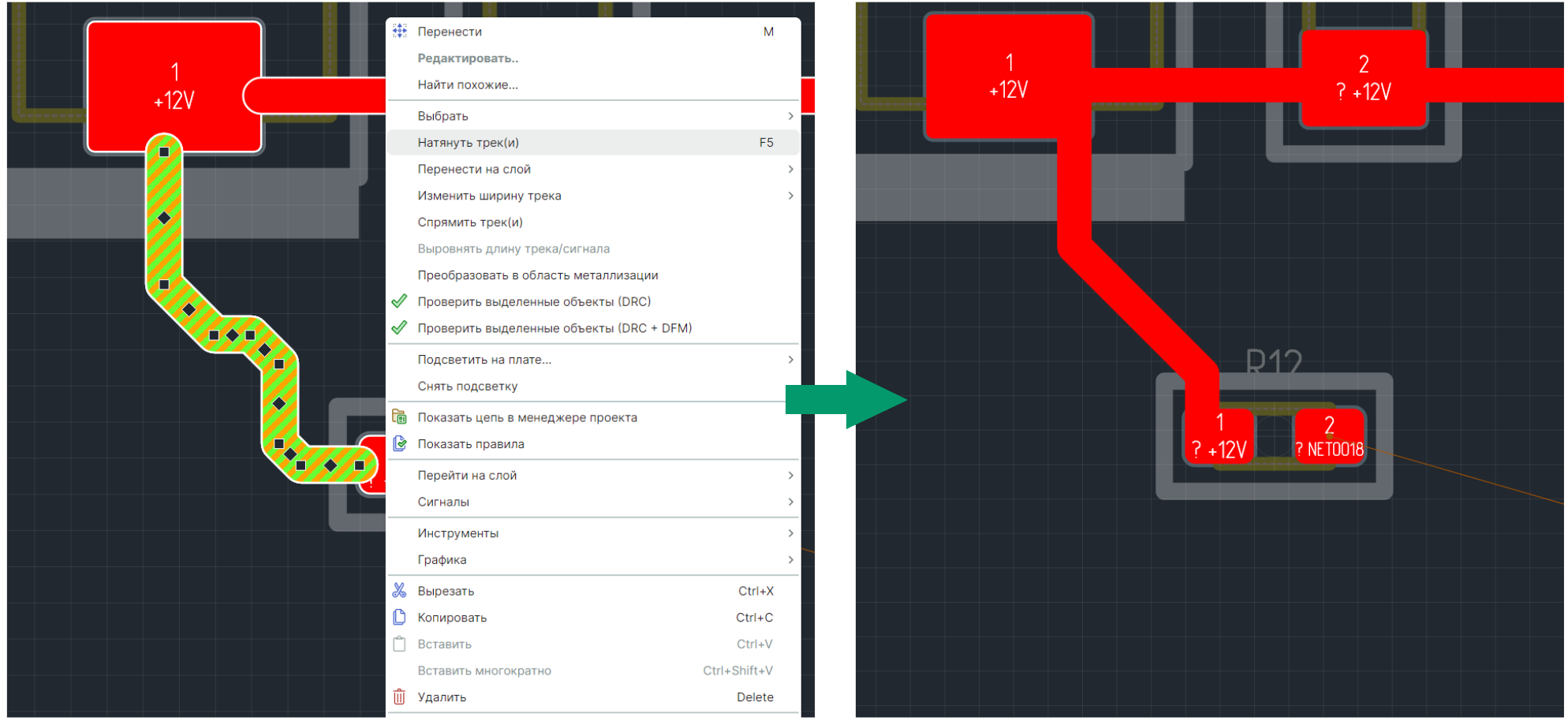
Task: Click the scissors icon beside Вырезать
Action: pyautogui.click(x=400, y=590)
